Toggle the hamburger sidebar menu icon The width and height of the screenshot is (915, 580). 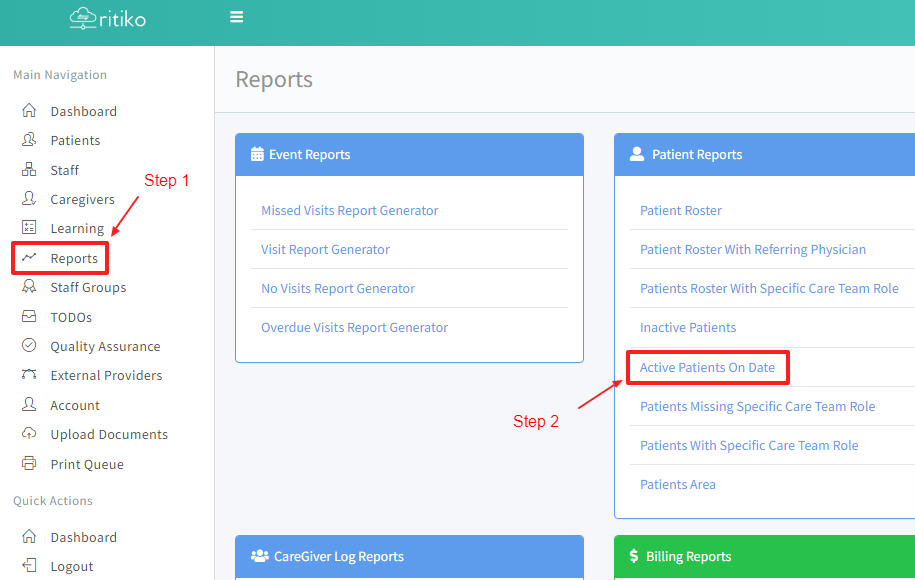pos(236,17)
